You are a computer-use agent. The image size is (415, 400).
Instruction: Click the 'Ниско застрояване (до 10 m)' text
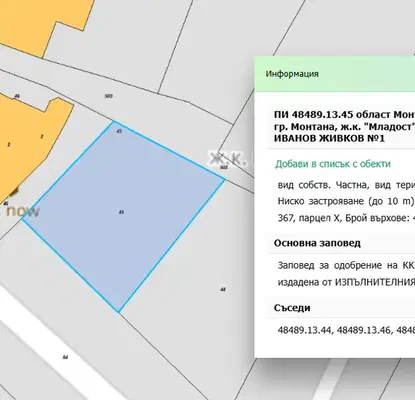pos(346,201)
